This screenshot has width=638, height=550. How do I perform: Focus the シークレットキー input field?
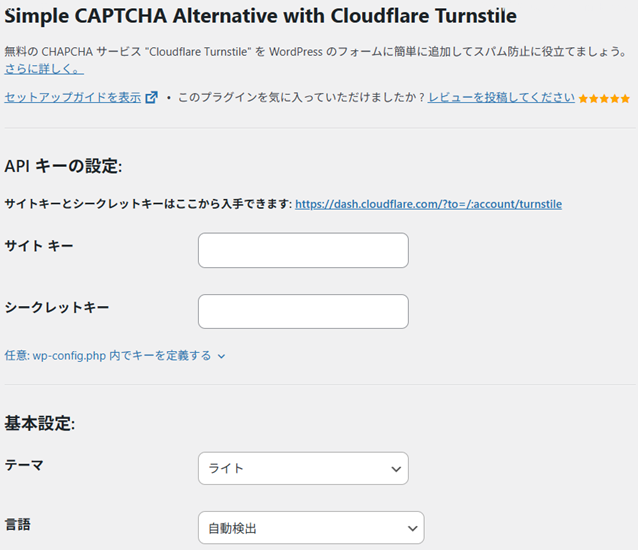303,311
